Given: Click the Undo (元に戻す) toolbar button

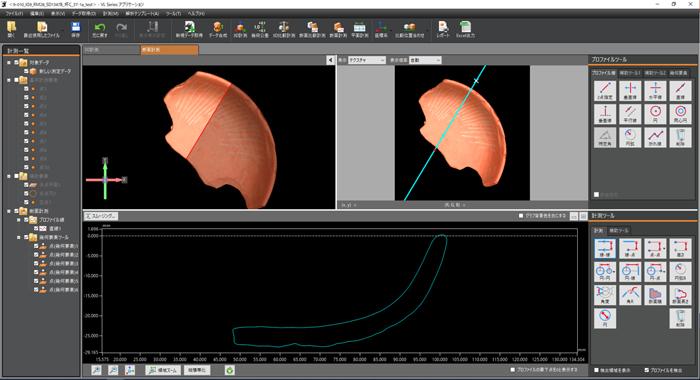Looking at the screenshot, I should coord(100,29).
